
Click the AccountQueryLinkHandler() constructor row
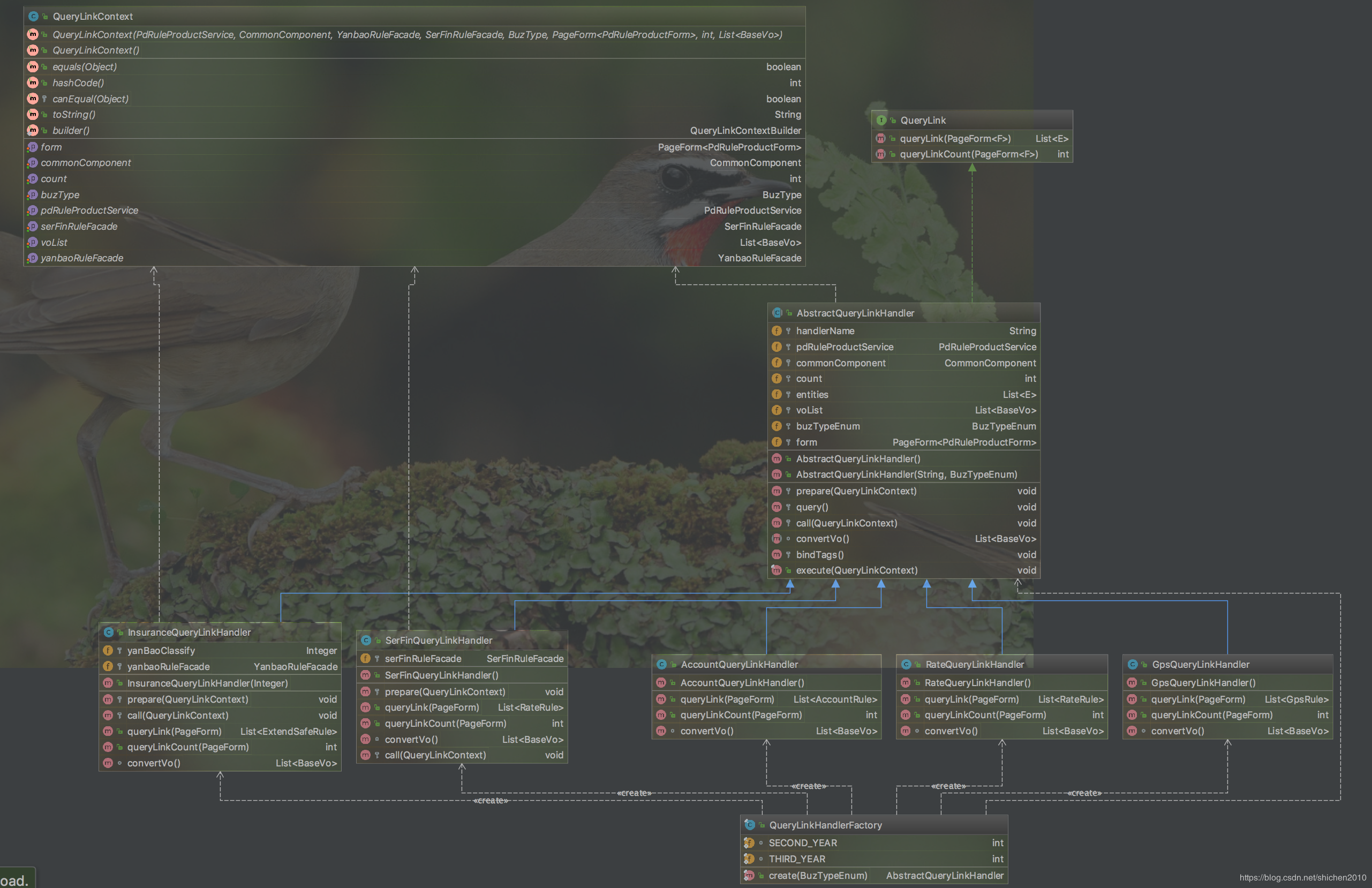click(x=742, y=683)
